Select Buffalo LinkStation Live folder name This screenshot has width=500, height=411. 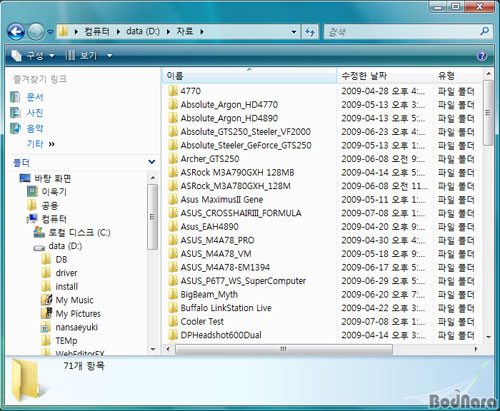coord(226,308)
